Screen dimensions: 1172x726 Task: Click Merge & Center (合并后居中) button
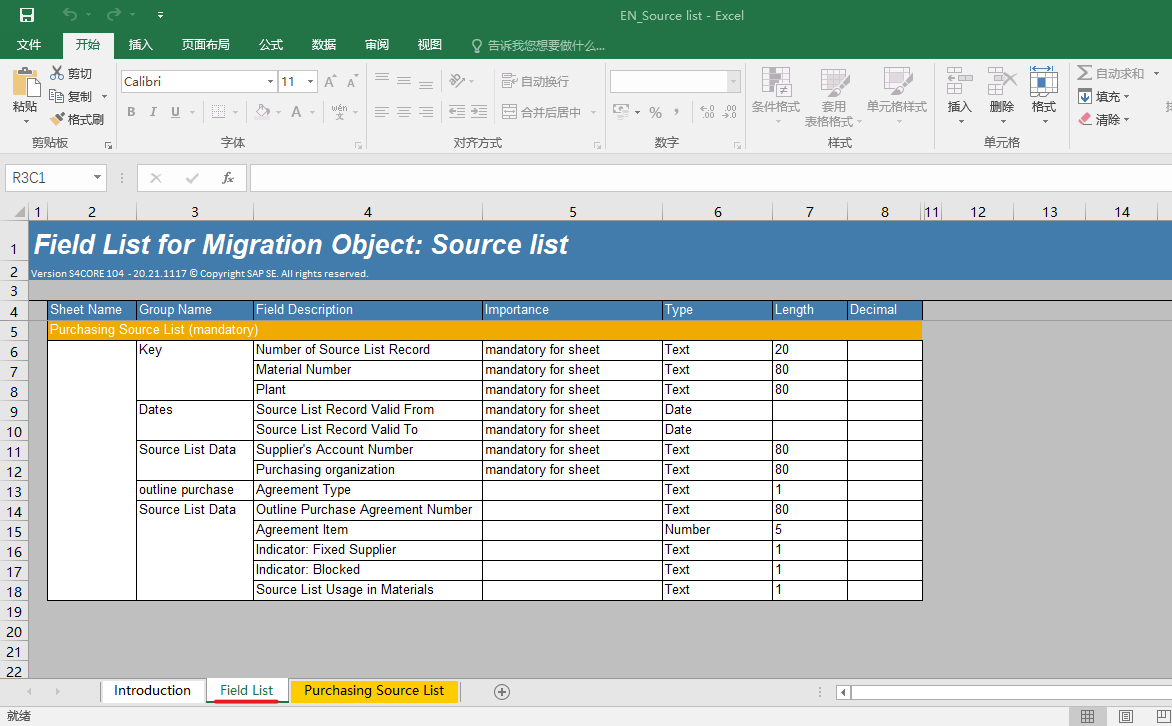542,112
